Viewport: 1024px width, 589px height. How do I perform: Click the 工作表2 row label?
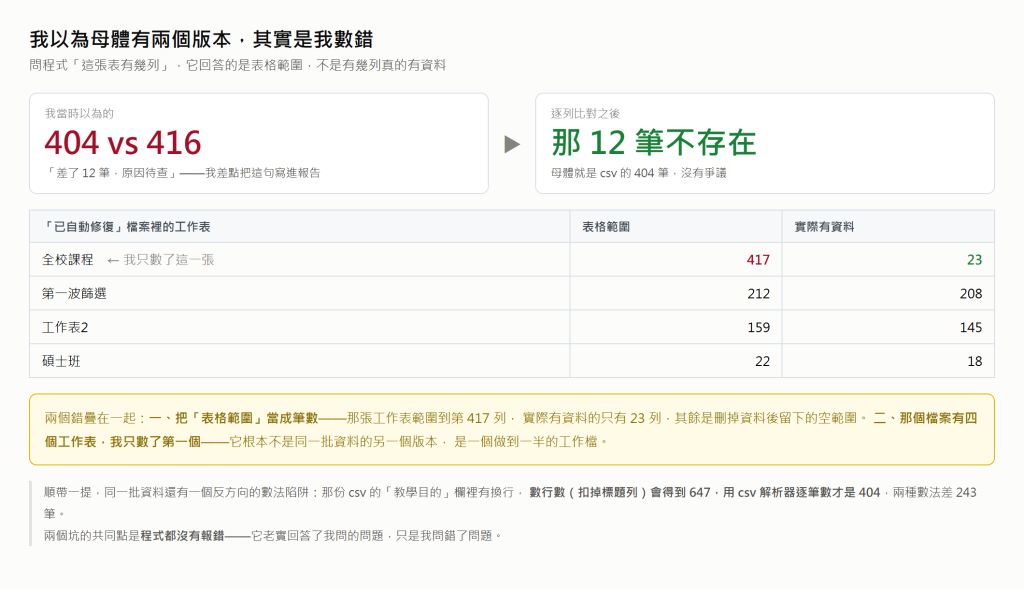[x=65, y=328]
